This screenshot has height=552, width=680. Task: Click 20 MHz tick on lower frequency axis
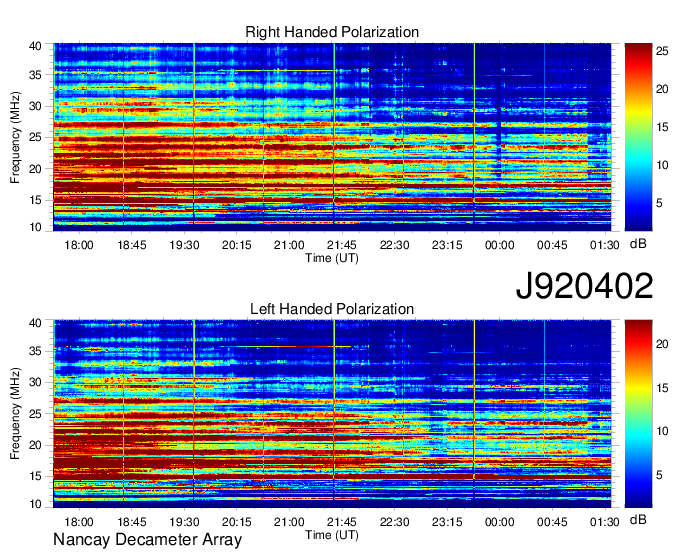click(x=35, y=445)
